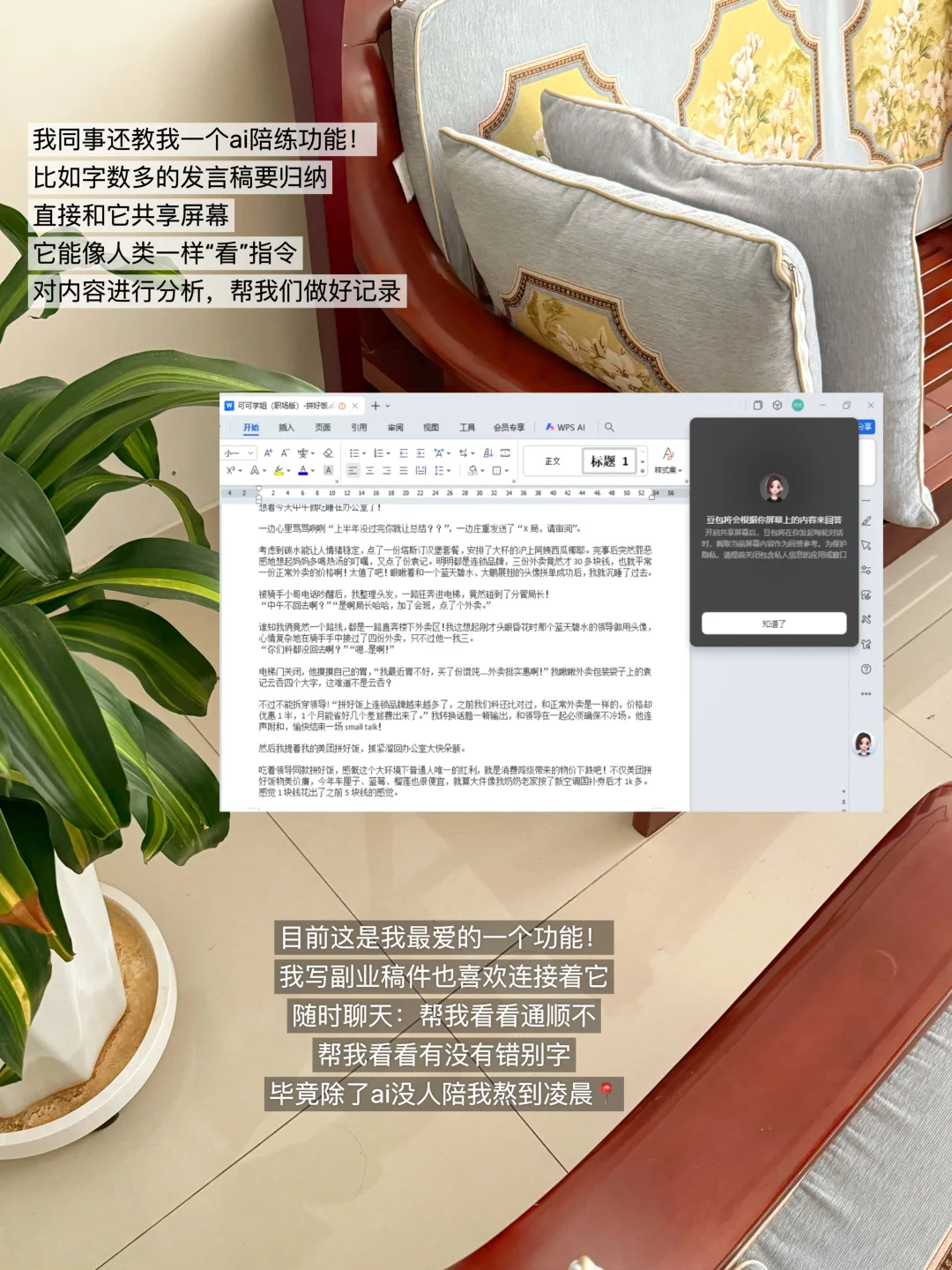Click the blue 分享 share button

(x=866, y=427)
